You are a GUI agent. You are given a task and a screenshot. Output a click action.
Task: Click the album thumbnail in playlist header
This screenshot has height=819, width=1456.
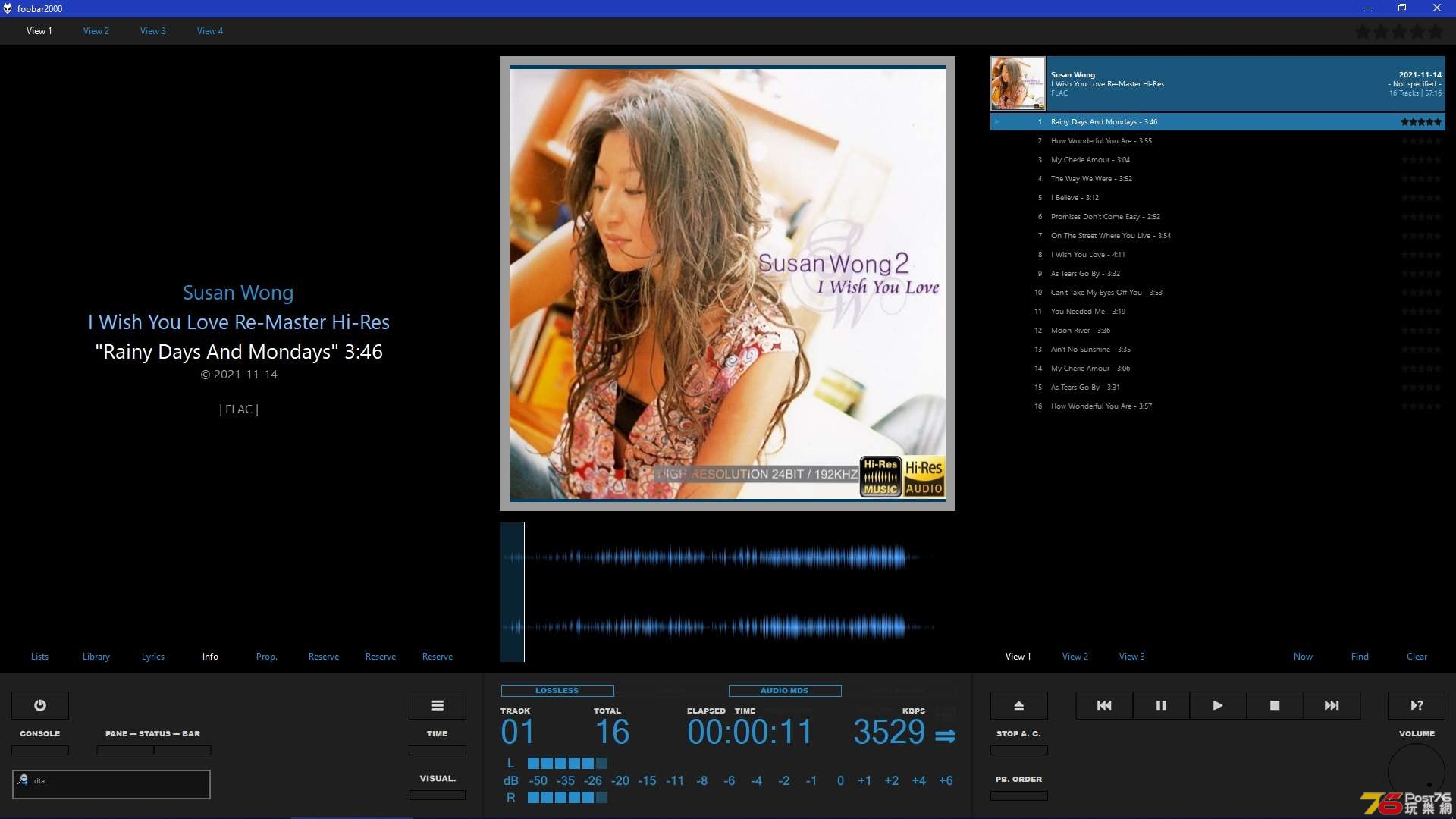(1018, 83)
